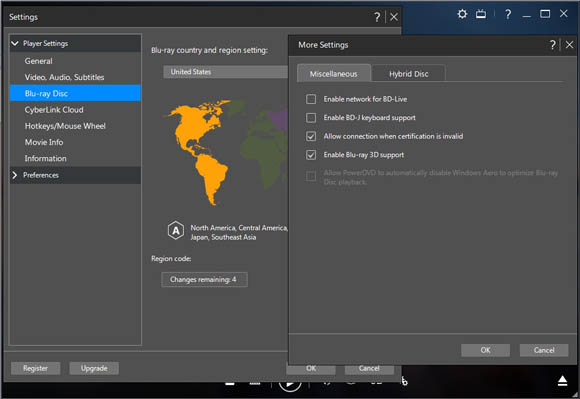Minimize the PowerDVD main window
The image size is (580, 399).
[527, 16]
